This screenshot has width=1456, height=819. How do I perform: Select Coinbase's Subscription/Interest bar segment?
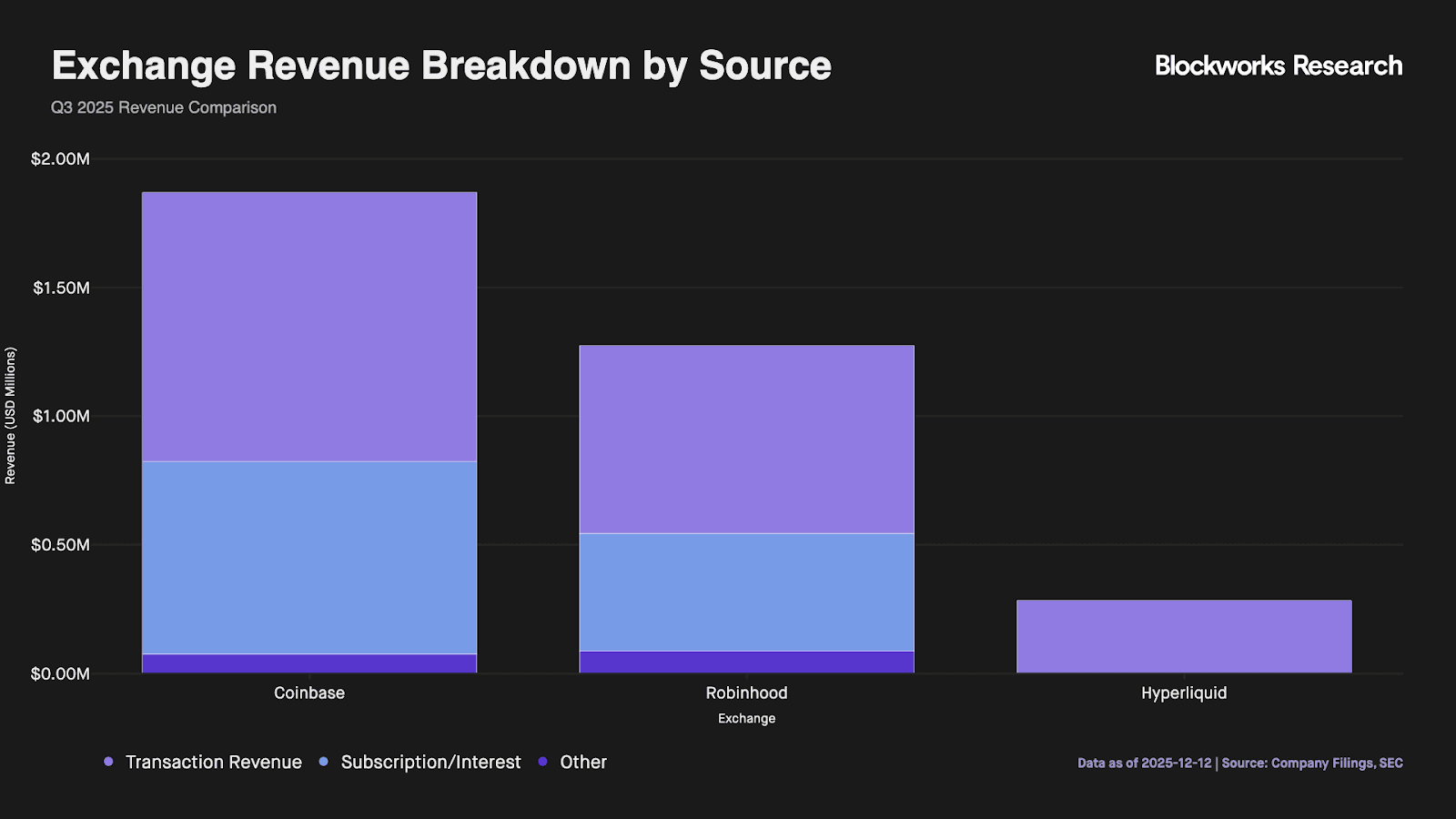pyautogui.click(x=309, y=557)
